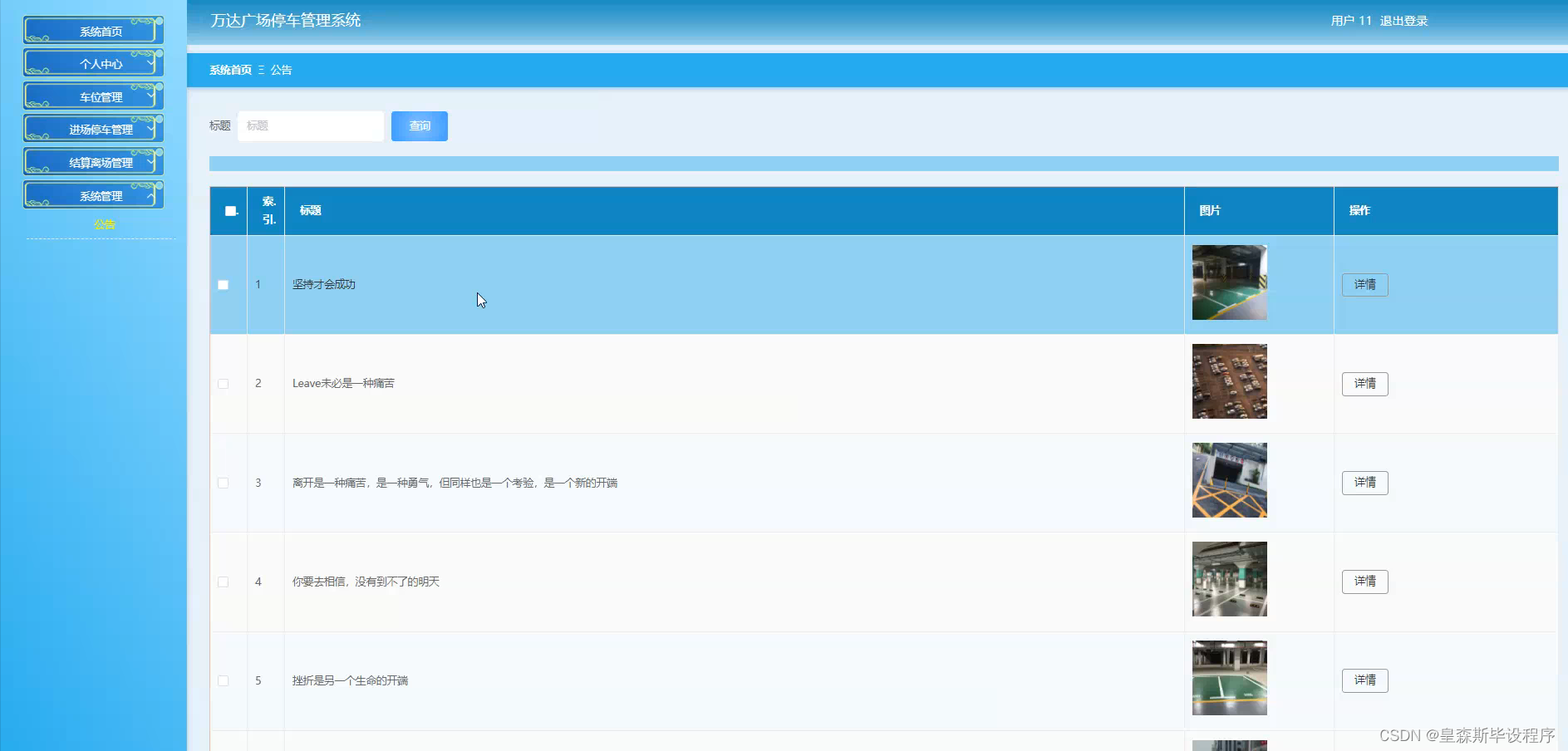Click title text 坚持才会成功

[x=324, y=284]
